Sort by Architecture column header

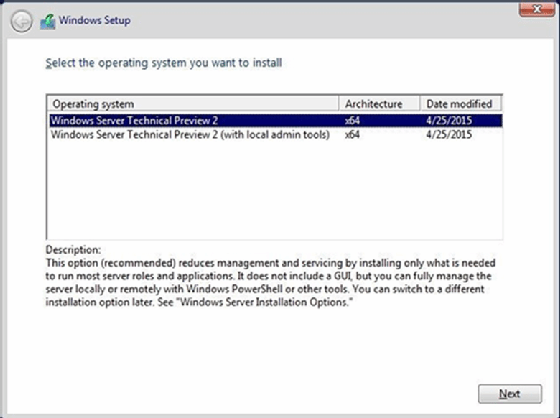(379, 104)
